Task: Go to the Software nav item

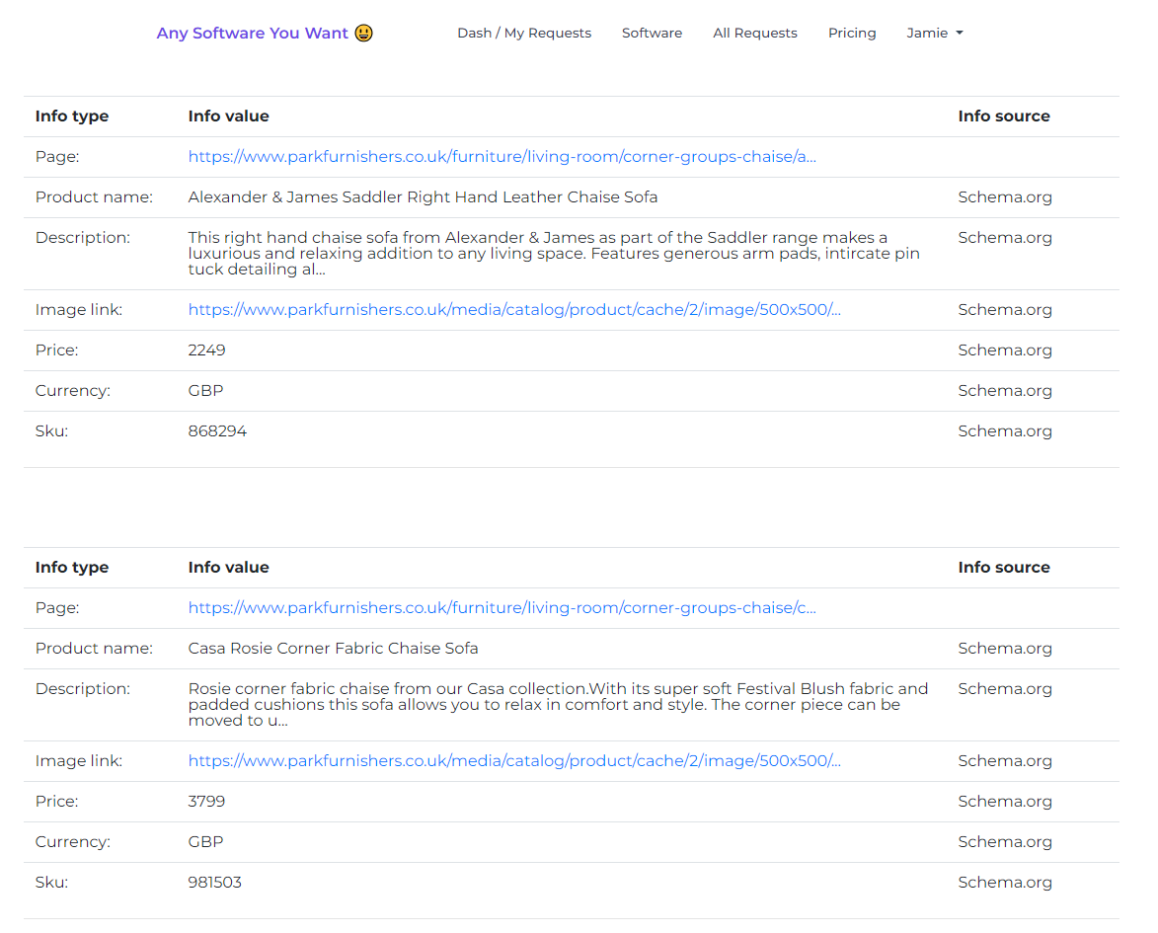Action: pos(652,33)
